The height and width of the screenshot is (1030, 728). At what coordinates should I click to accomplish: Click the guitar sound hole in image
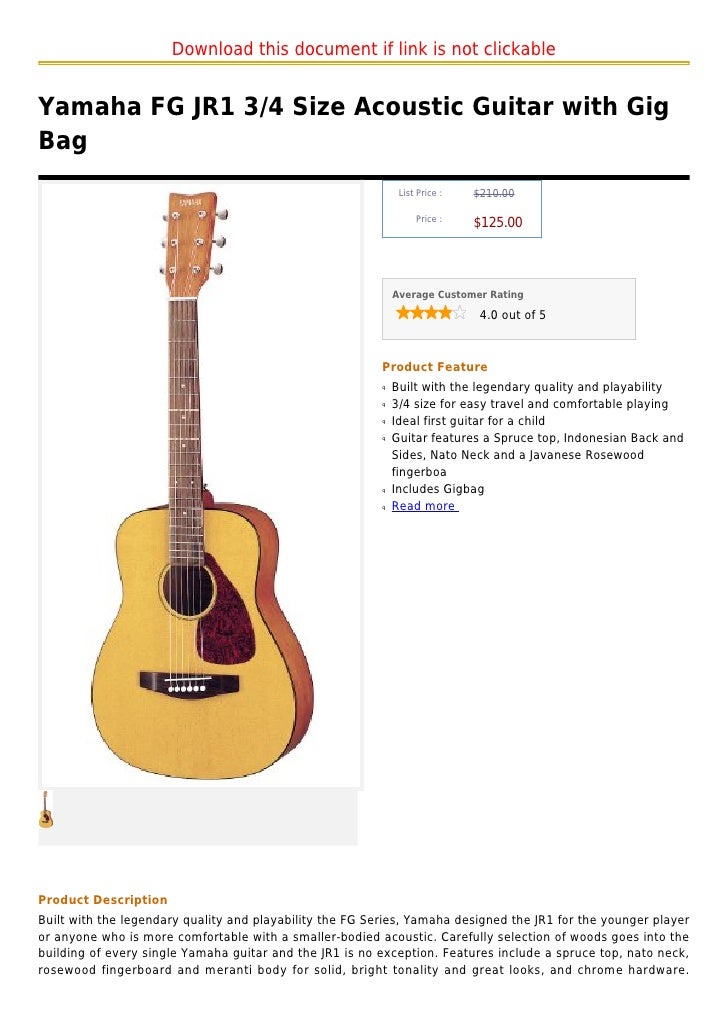189,590
